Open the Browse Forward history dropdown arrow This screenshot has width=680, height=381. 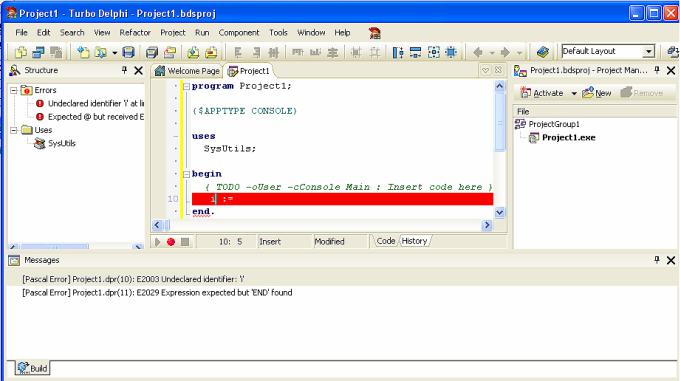(x=519, y=53)
